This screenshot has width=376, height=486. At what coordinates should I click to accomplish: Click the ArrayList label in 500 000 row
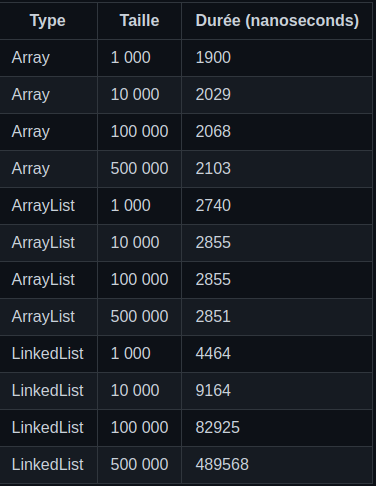[43, 317]
